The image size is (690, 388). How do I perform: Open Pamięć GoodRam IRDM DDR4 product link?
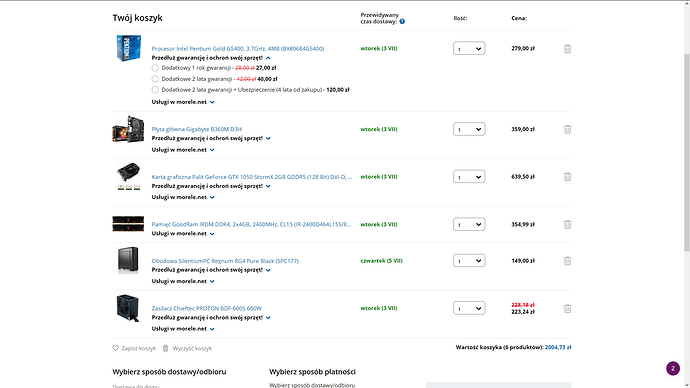point(251,224)
